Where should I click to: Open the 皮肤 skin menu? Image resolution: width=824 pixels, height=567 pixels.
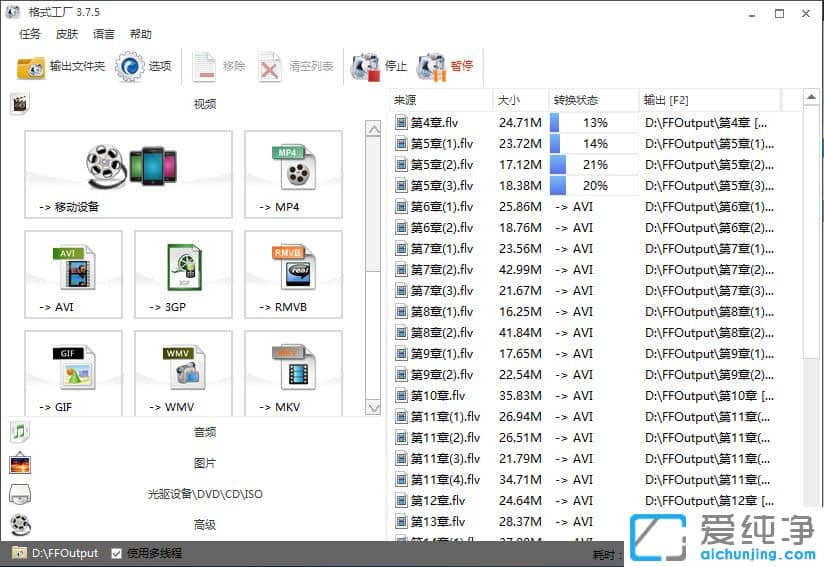tap(67, 34)
